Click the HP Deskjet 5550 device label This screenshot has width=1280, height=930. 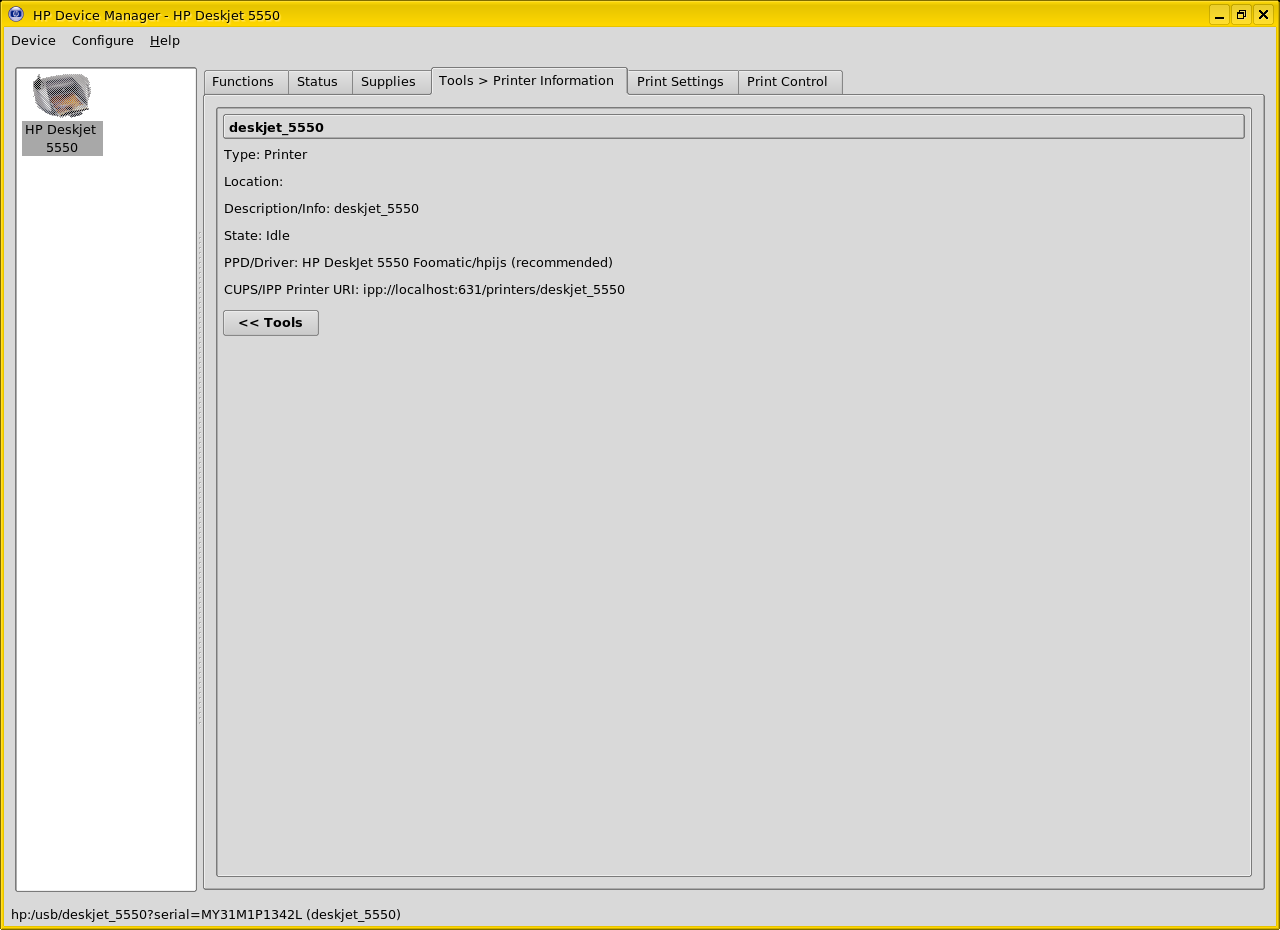[x=62, y=139]
